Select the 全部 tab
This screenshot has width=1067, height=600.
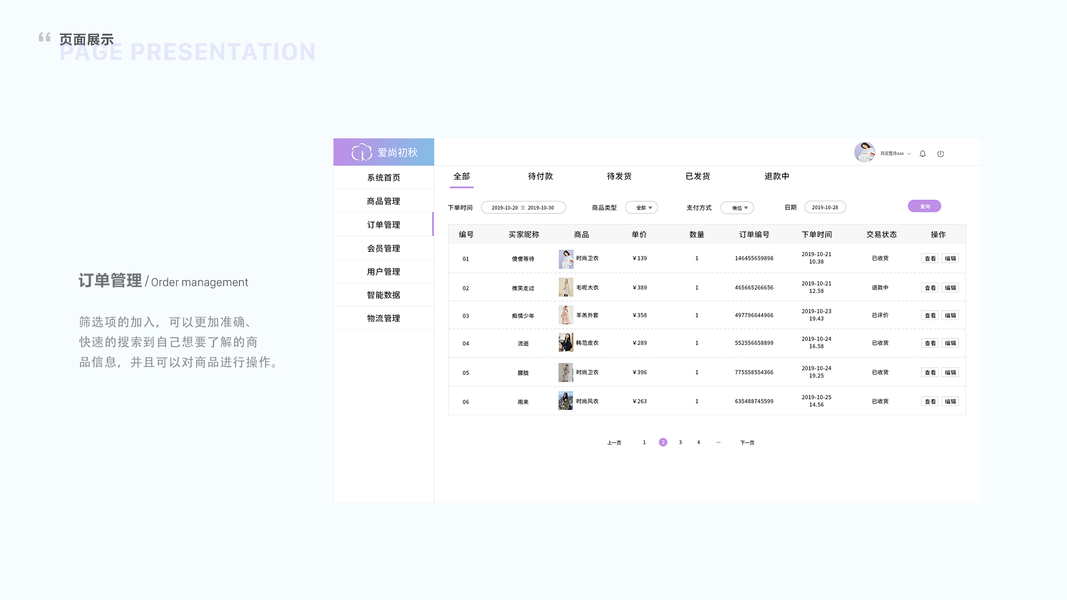point(461,176)
